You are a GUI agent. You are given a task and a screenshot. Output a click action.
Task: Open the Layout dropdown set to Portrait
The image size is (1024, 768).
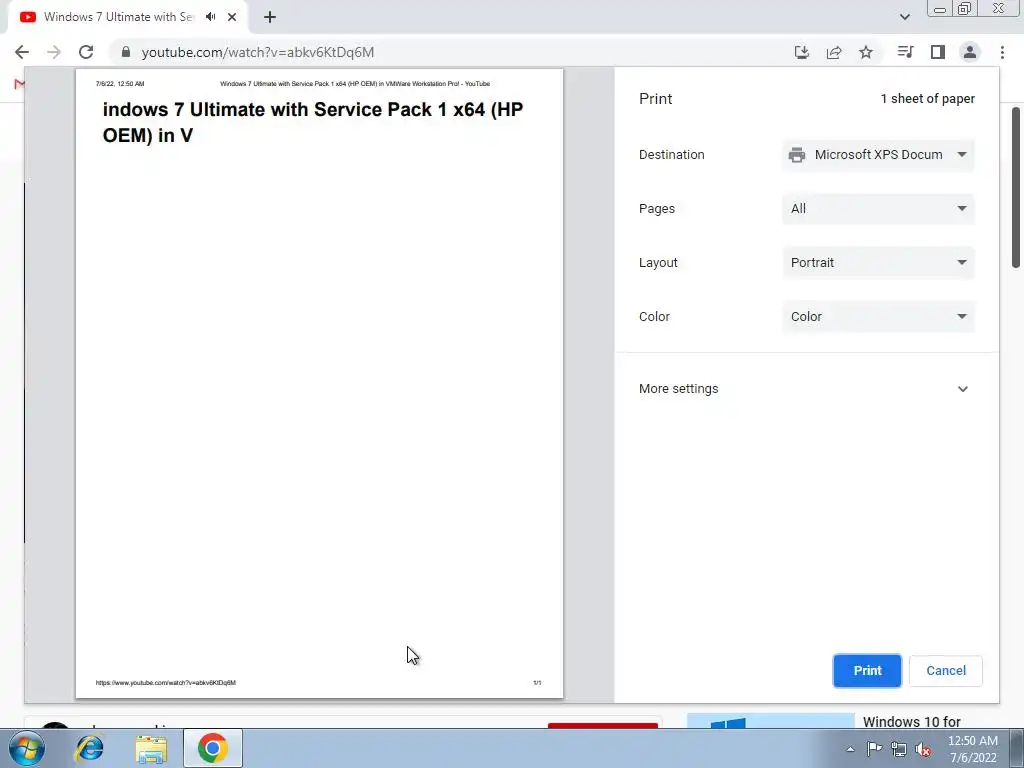[x=878, y=263]
